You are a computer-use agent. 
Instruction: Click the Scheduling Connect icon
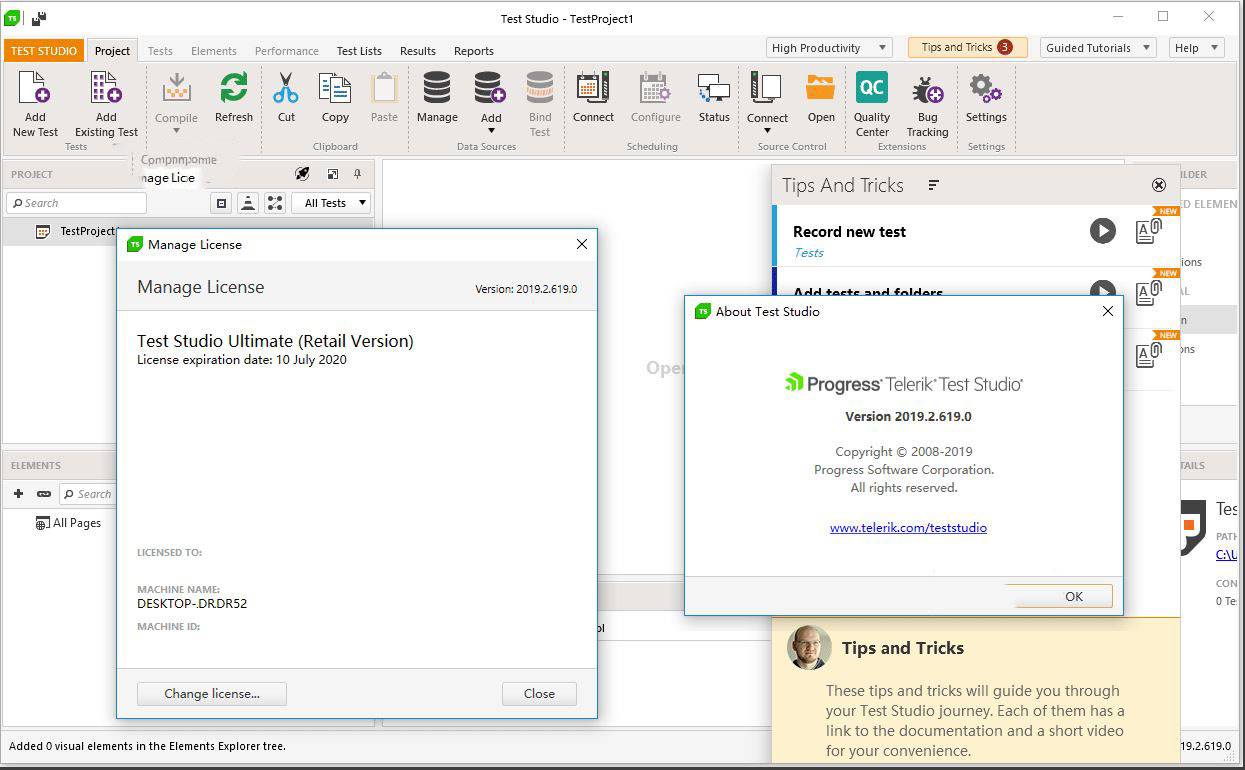[x=593, y=88]
